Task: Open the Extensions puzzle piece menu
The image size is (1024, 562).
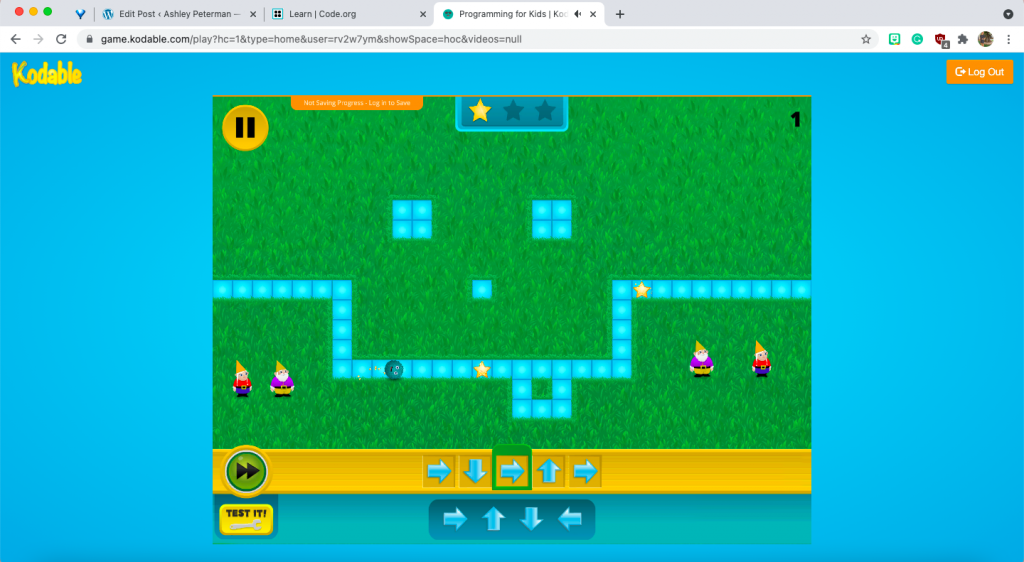Action: tap(963, 39)
